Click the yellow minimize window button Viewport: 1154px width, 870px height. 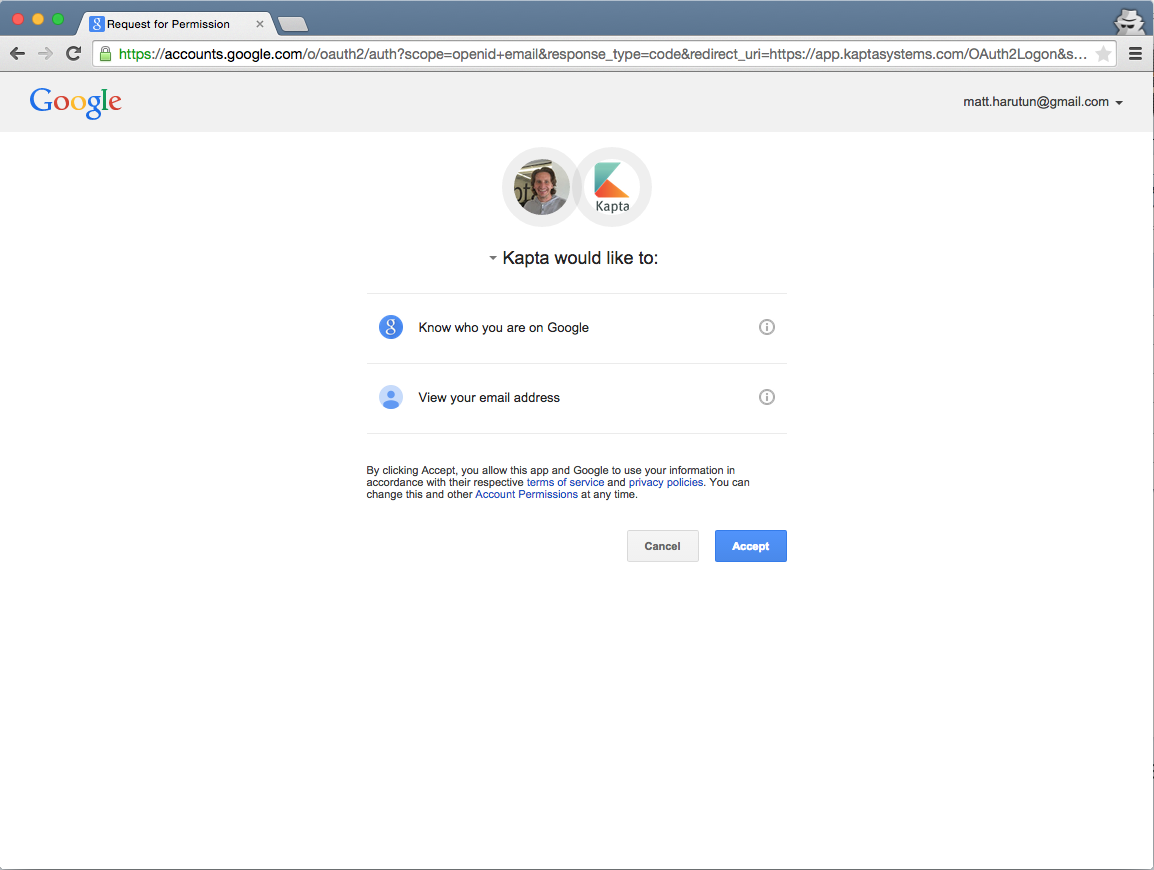coord(38,19)
